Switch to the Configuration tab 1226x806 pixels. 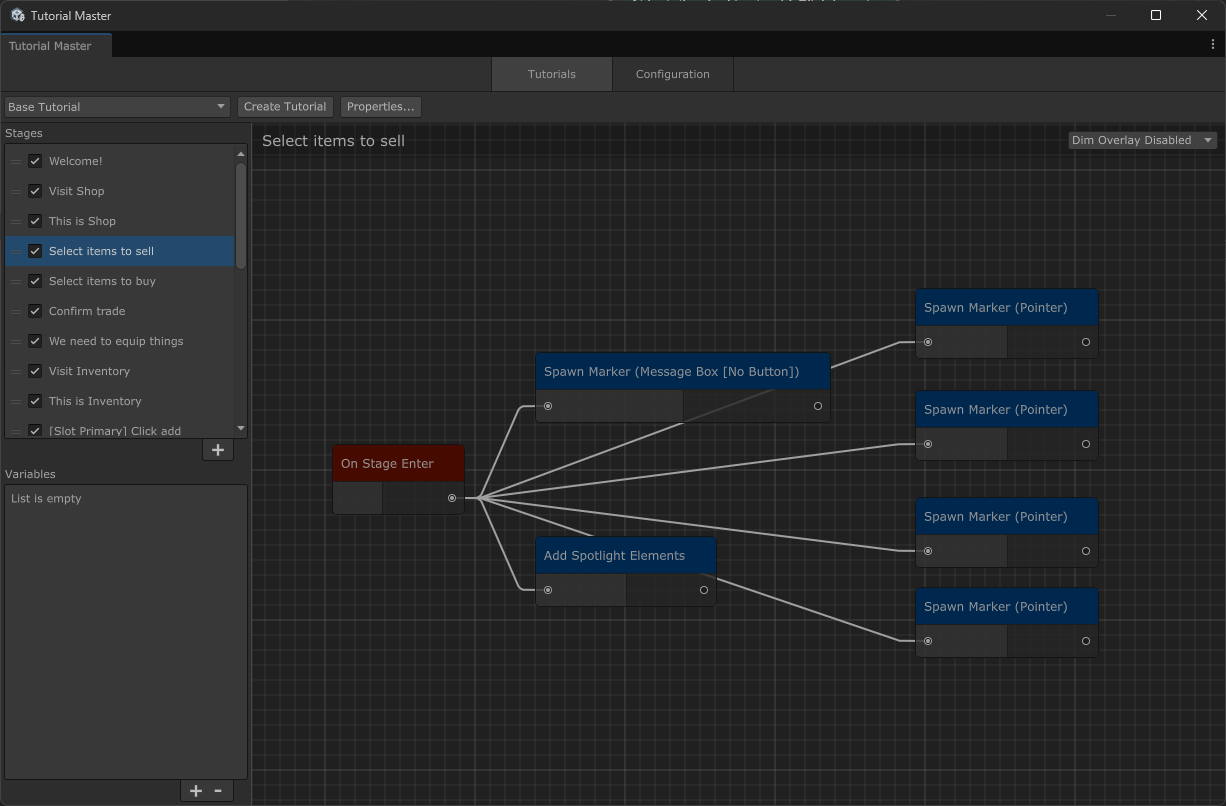pyautogui.click(x=673, y=74)
